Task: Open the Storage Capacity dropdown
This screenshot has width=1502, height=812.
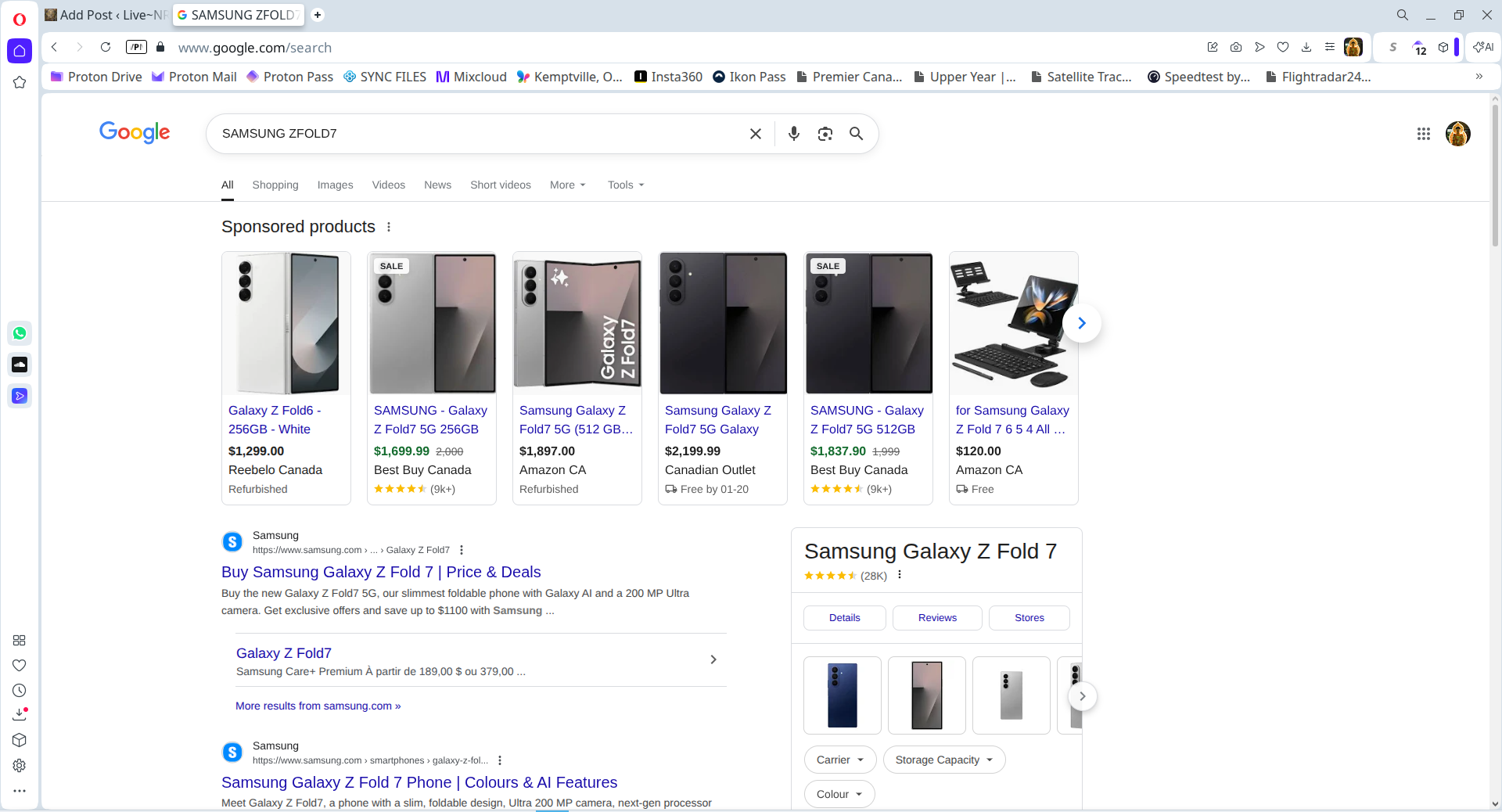Action: click(x=943, y=760)
